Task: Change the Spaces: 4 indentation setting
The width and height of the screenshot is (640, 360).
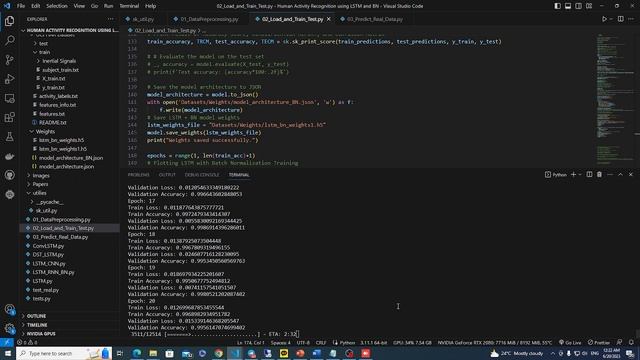Action: (x=281, y=342)
